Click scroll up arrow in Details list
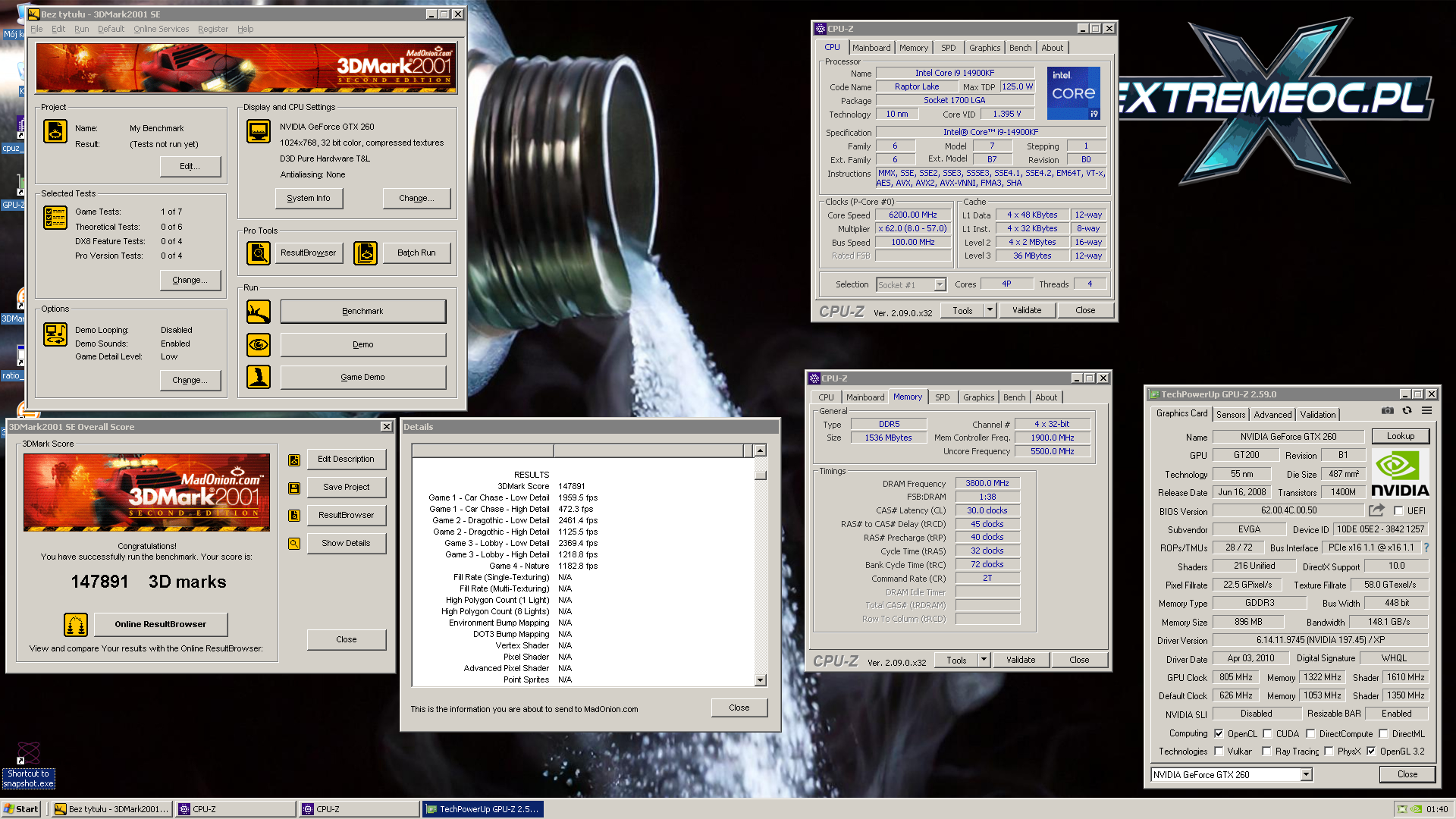 pos(761,450)
